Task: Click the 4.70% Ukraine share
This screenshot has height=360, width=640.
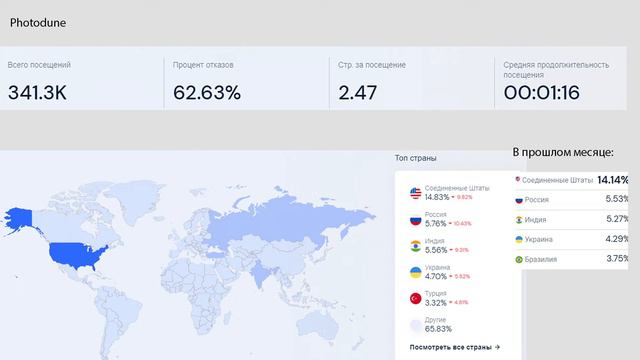Action: tap(436, 276)
